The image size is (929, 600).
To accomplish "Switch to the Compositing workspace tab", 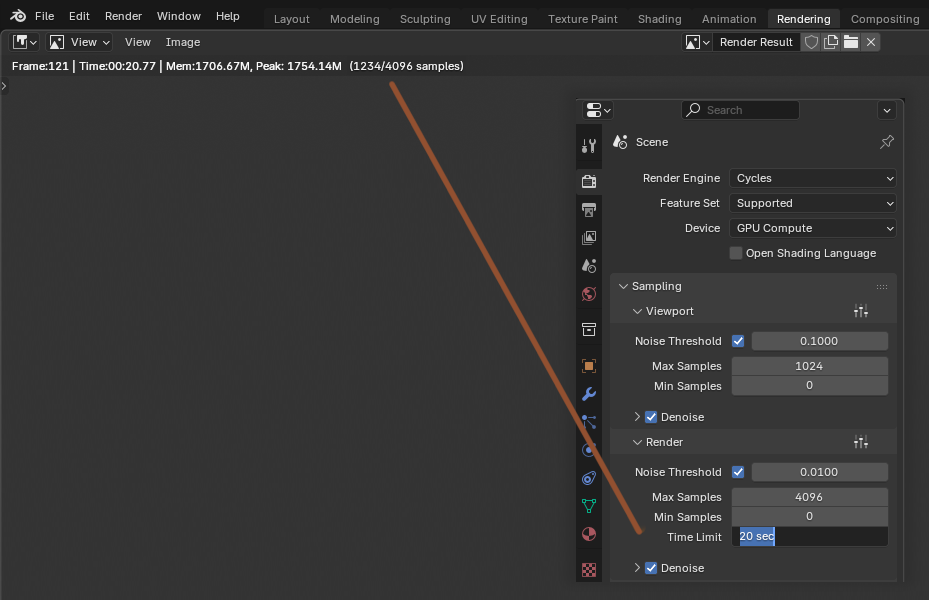I will [885, 19].
